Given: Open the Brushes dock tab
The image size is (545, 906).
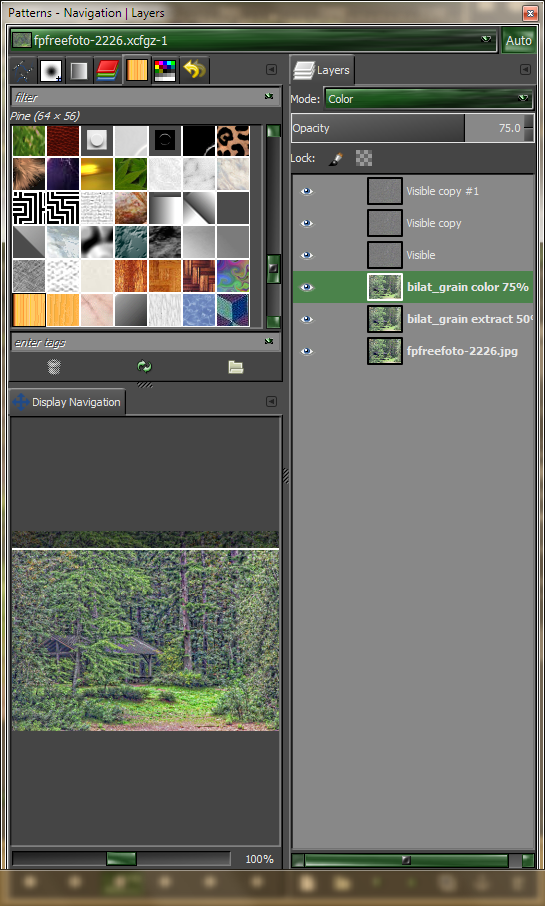Looking at the screenshot, I should [51, 70].
